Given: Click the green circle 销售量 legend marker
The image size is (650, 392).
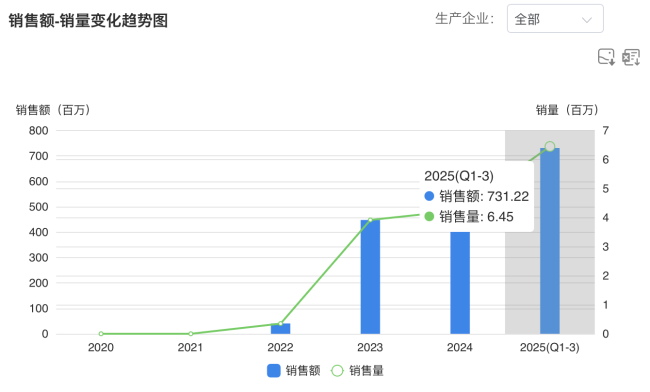Looking at the screenshot, I should point(337,370).
